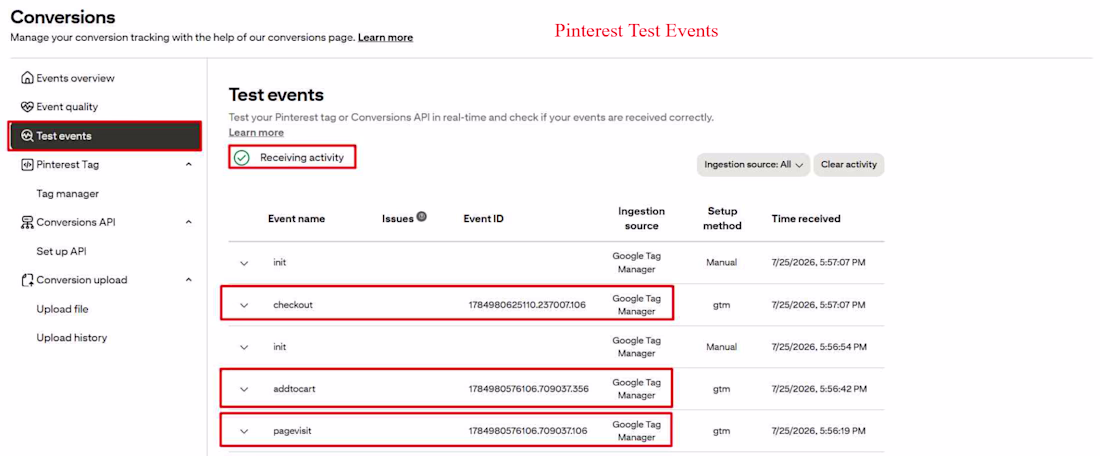Click Manual setup method in first init row
The width and height of the screenshot is (1100, 456).
pos(722,263)
